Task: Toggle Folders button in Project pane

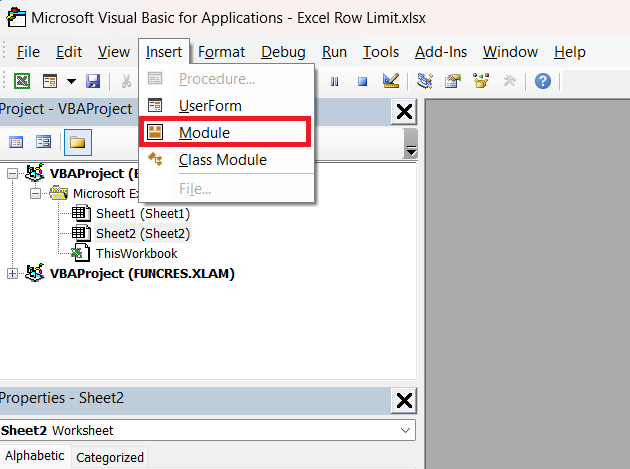Action: pos(78,142)
